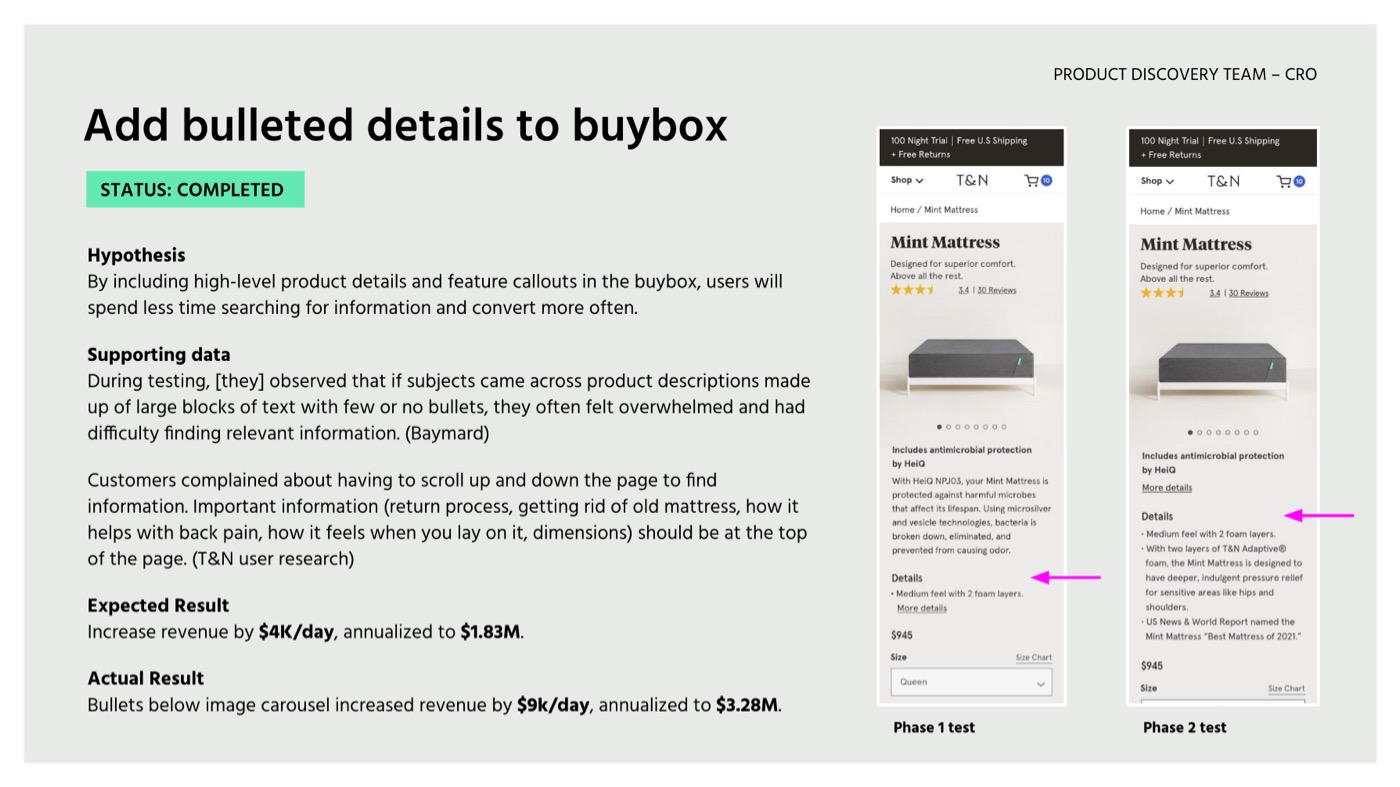Click the '$945' price in Phase 2 mockup
Image resolution: width=1400 pixels, height=787 pixels.
point(1152,666)
